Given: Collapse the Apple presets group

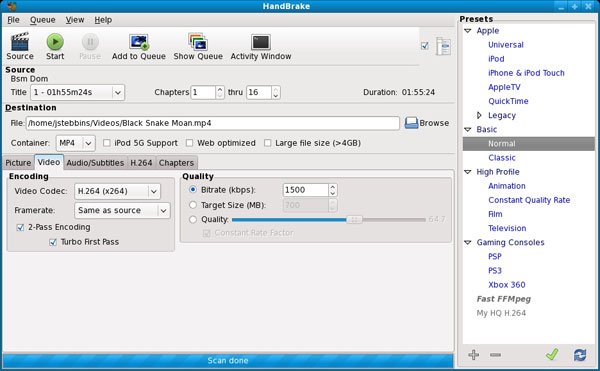Looking at the screenshot, I should click(468, 31).
